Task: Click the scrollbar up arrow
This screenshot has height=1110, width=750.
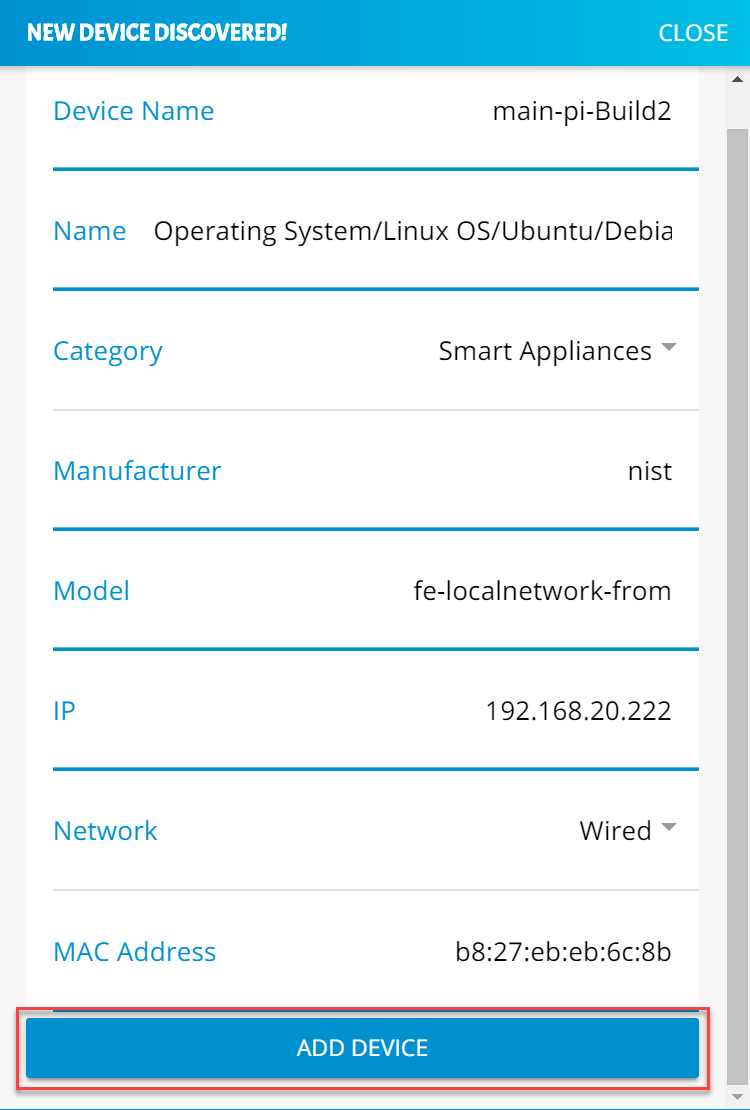Action: coord(738,79)
